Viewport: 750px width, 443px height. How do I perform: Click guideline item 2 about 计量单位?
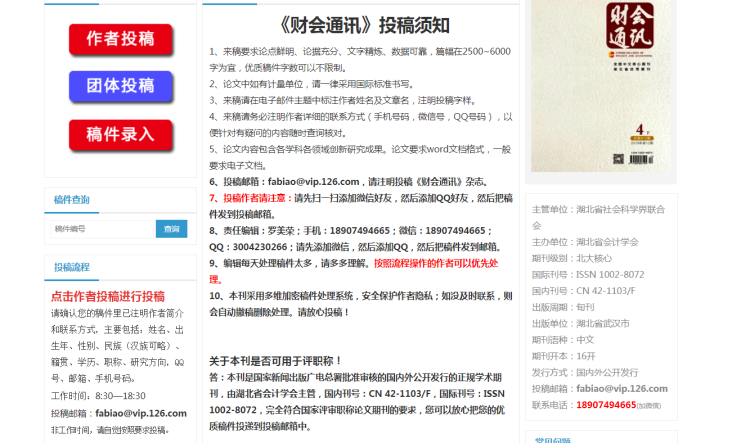pyautogui.click(x=311, y=84)
